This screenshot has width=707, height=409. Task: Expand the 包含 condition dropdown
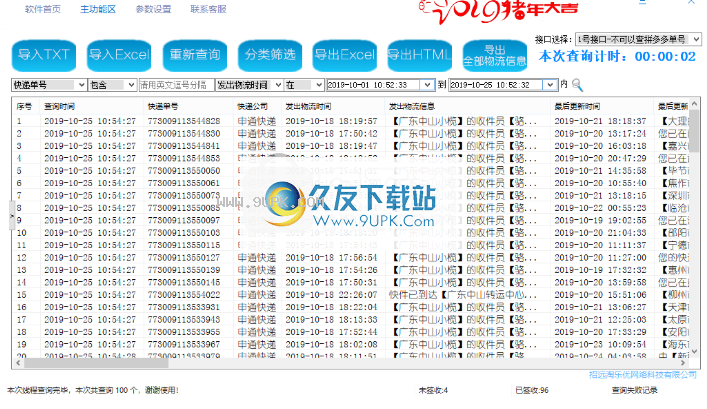point(131,85)
